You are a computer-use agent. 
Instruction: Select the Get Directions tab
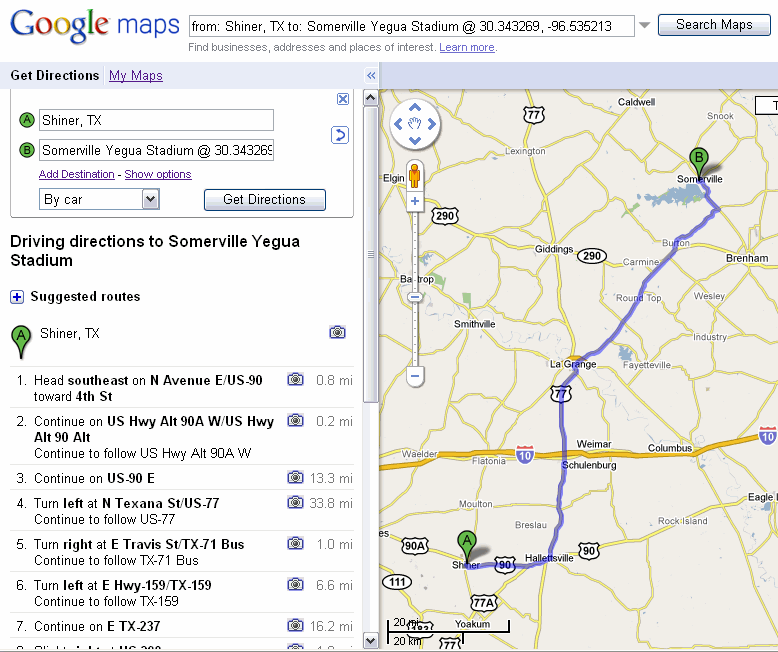pyautogui.click(x=55, y=75)
